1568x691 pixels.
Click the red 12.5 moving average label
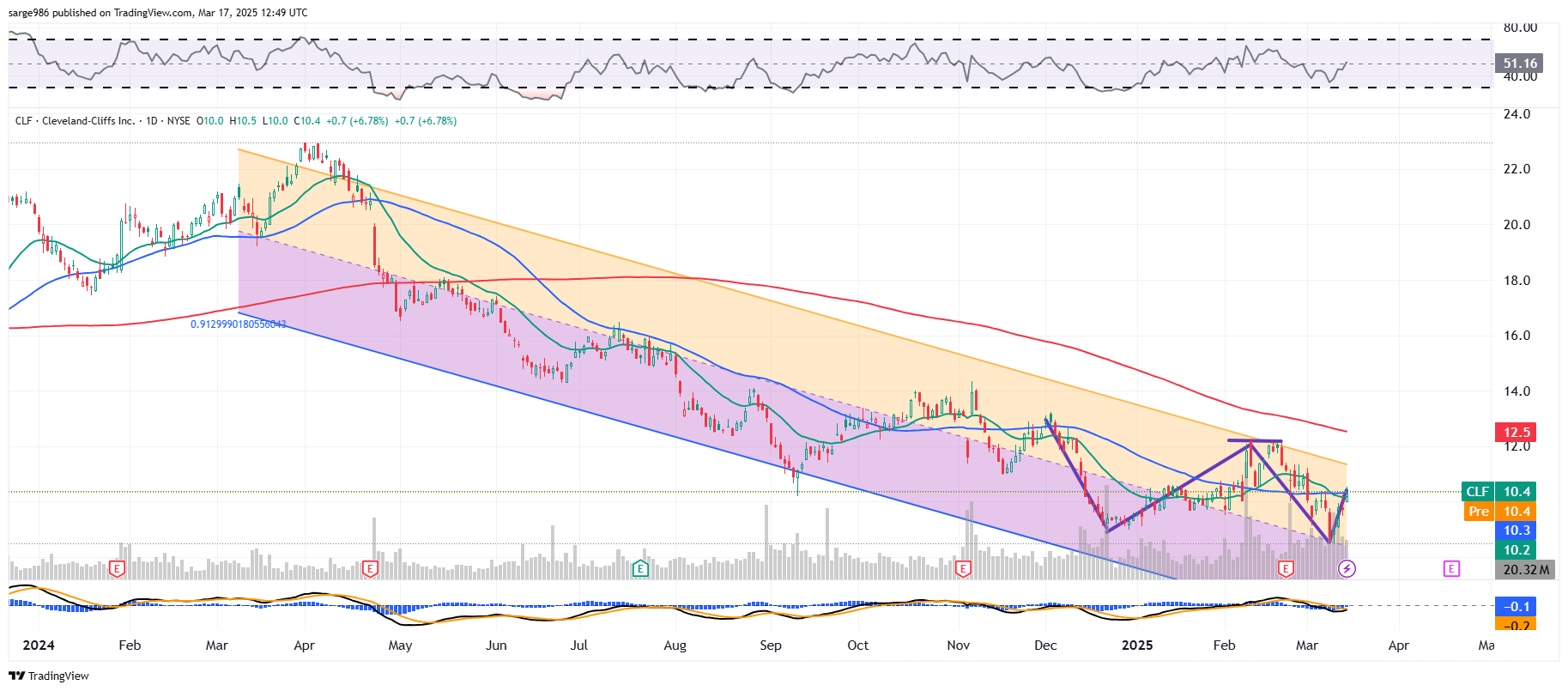click(x=1516, y=433)
